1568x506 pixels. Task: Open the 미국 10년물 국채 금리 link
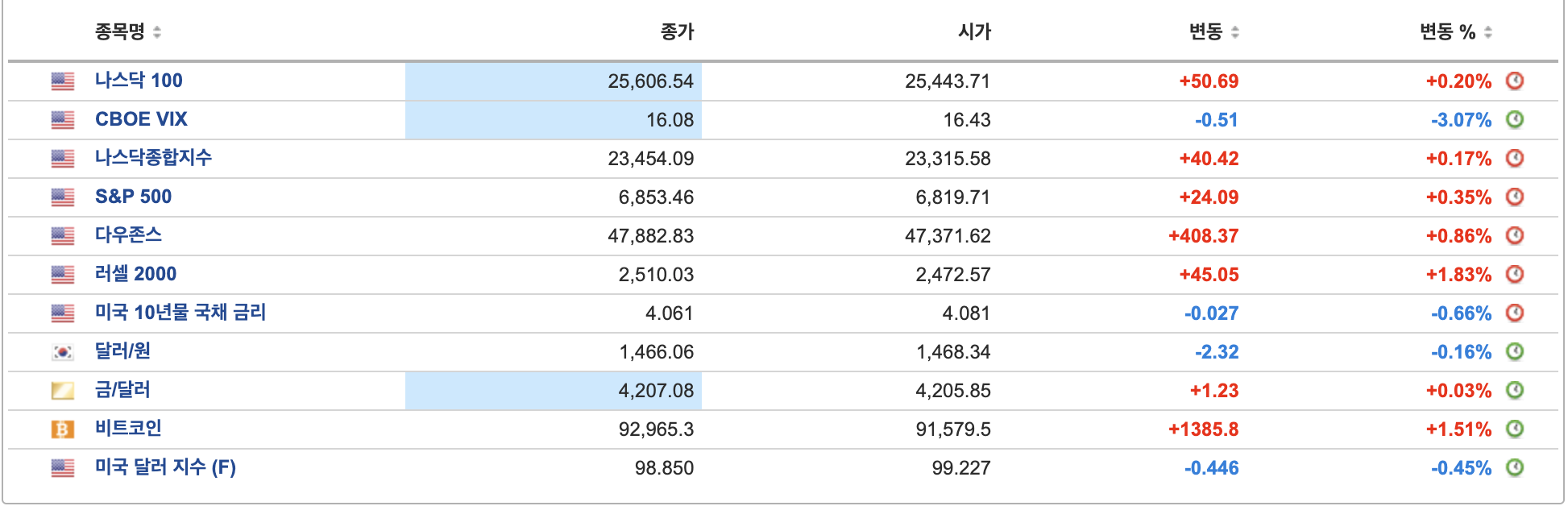tap(180, 313)
